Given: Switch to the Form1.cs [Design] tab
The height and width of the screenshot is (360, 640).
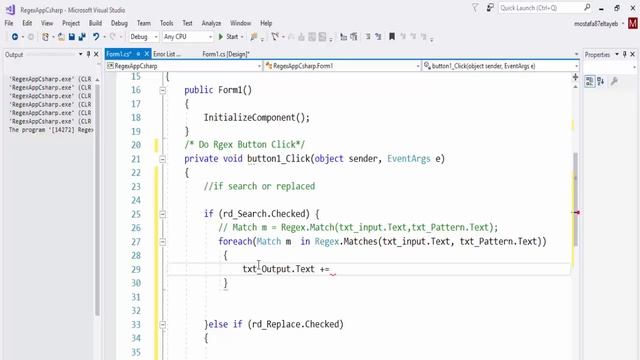Looking at the screenshot, I should tap(226, 54).
